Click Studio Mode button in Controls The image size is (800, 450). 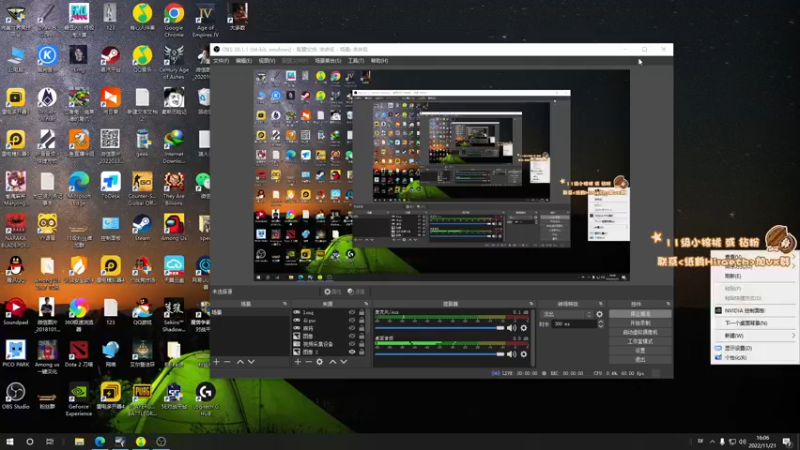(640, 341)
